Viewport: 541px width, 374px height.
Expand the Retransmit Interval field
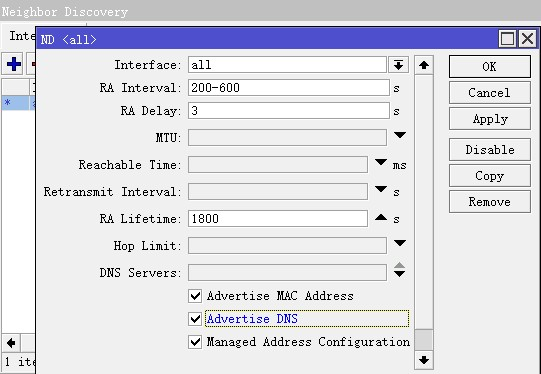pos(381,189)
